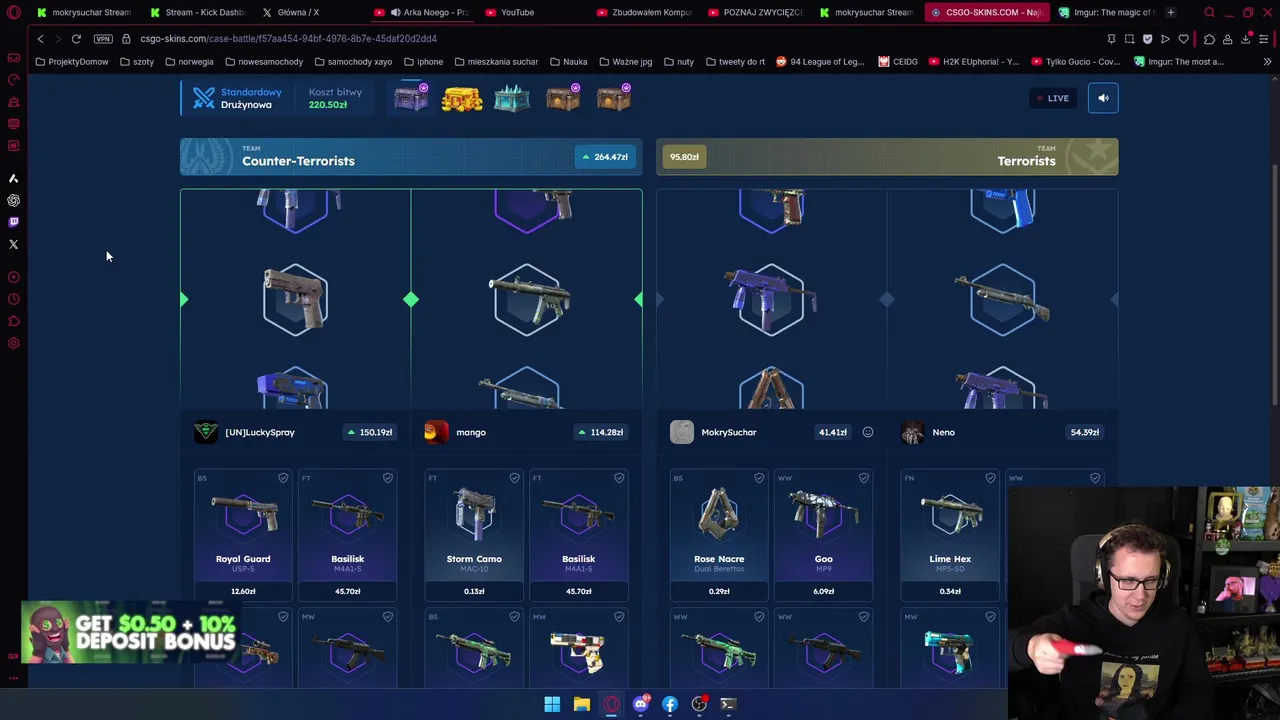This screenshot has width=1280, height=720.
Task: Expand the mieszkania suchar bookmark folder
Action: pos(496,62)
